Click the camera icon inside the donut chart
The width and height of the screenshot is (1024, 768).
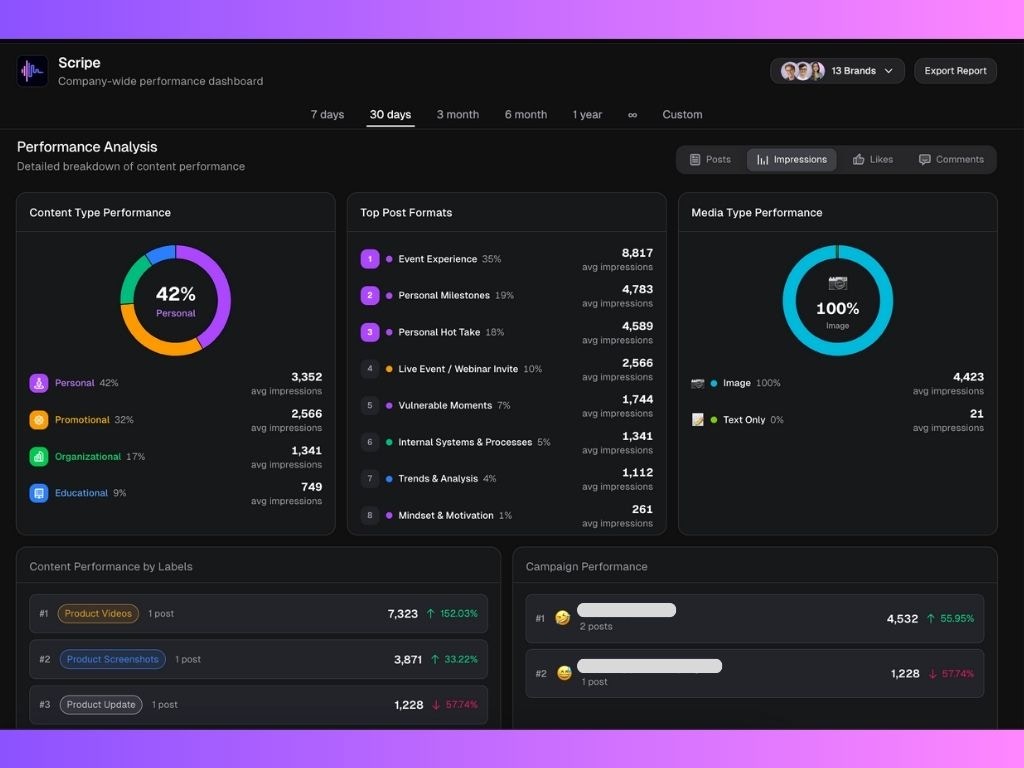point(837,283)
